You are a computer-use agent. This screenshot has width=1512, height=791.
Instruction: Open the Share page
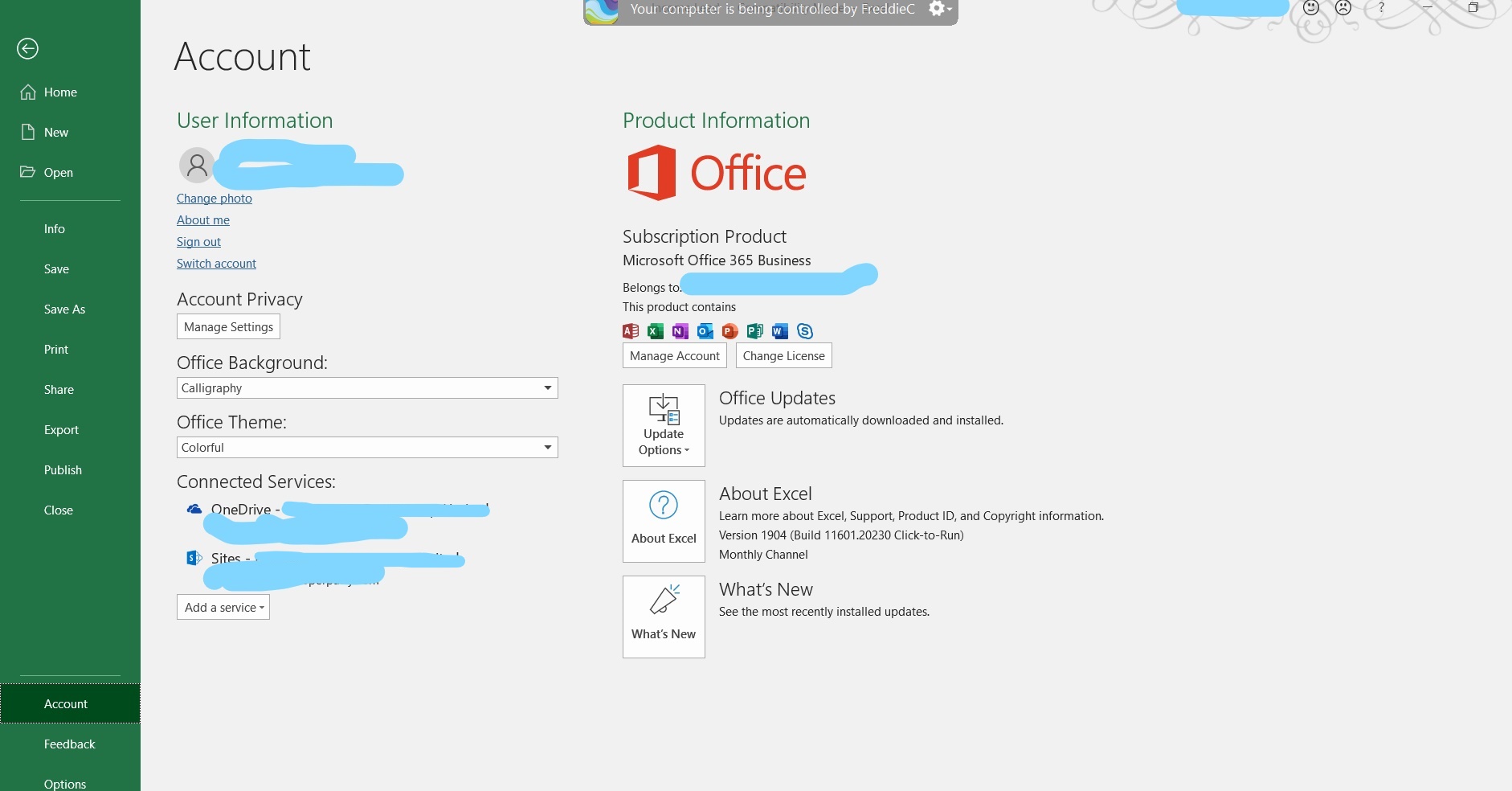pyautogui.click(x=70, y=390)
